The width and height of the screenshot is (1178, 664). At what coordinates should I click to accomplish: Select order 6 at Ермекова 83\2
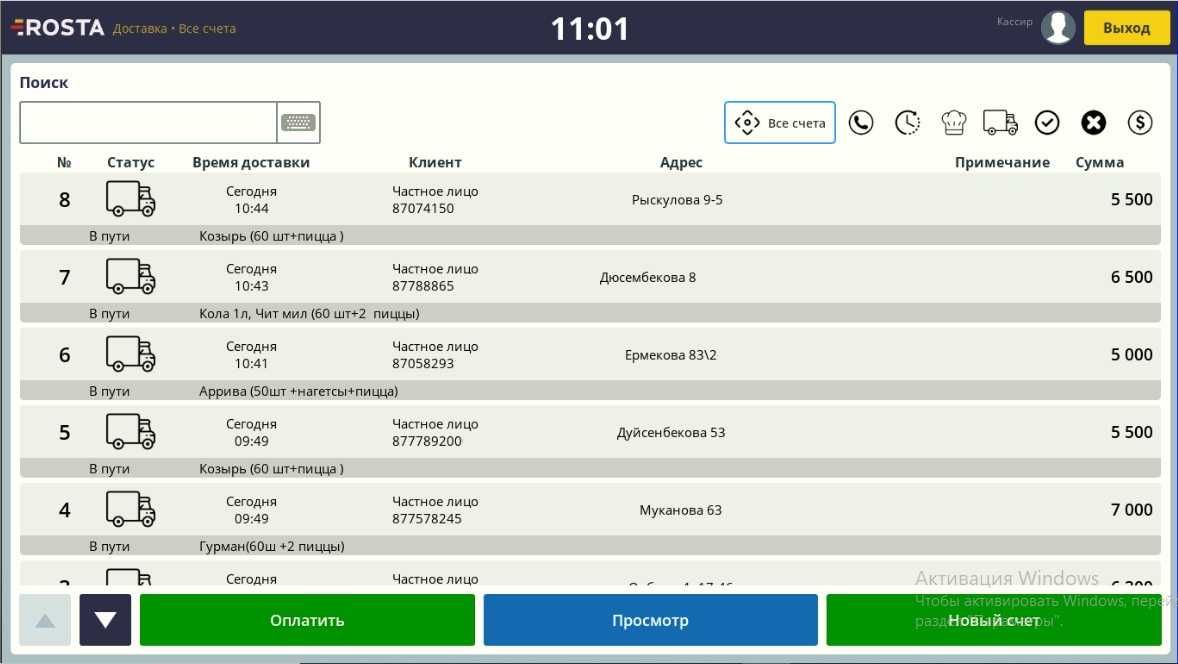tap(590, 364)
